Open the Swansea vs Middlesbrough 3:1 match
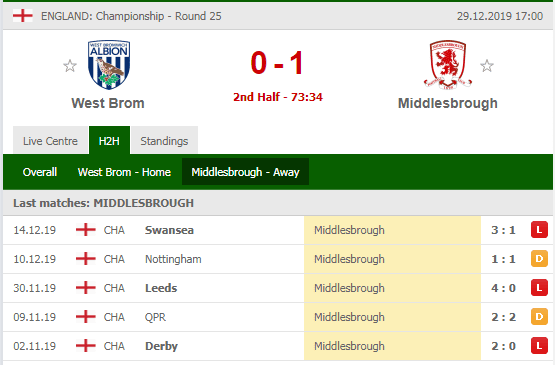Viewport: 555px width, 365px height. pyautogui.click(x=278, y=230)
